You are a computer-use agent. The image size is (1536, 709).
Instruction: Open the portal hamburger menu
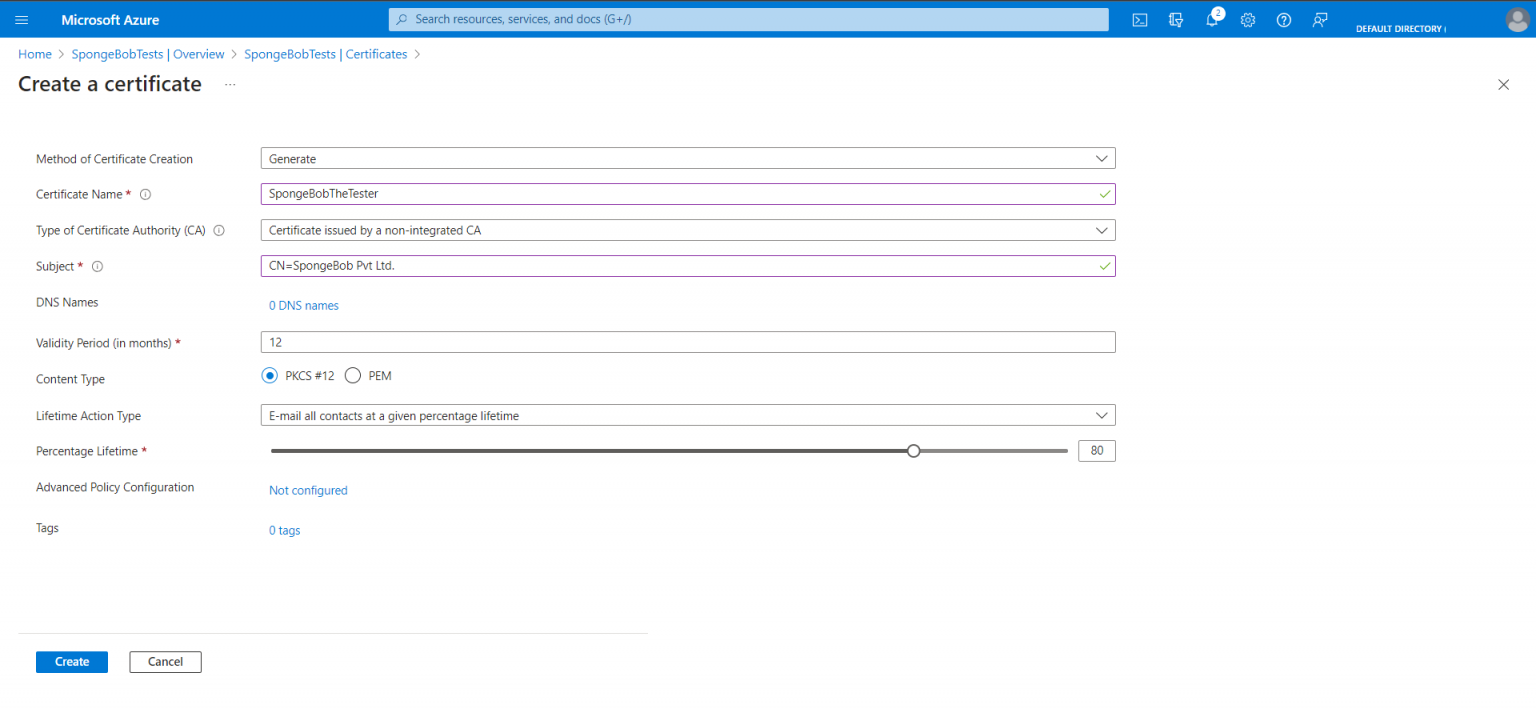22,19
